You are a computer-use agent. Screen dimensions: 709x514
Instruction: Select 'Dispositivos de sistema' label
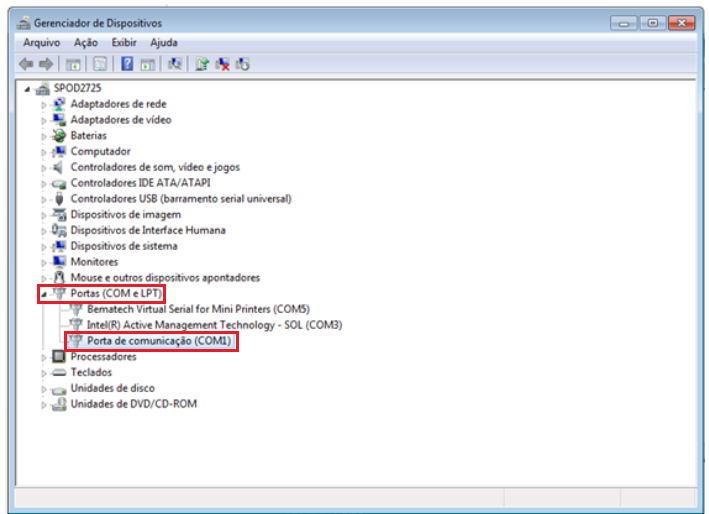tap(124, 246)
